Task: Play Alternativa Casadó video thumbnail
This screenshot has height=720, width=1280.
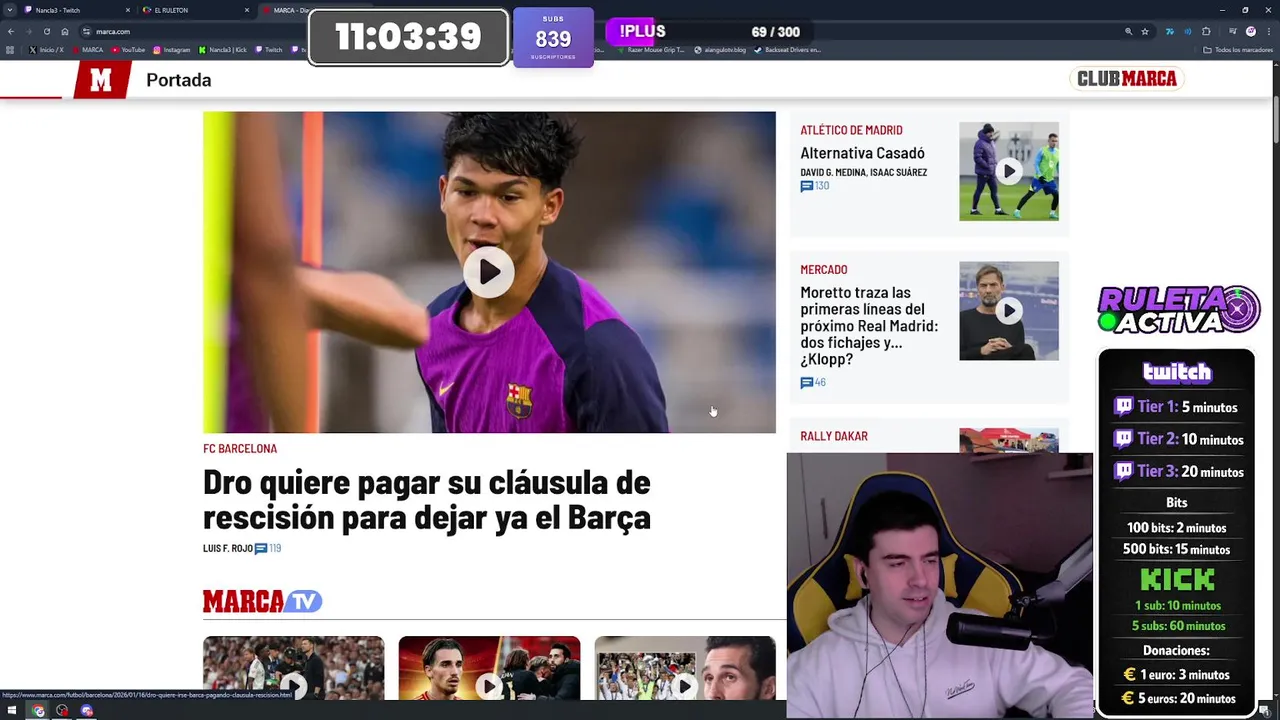Action: click(x=1008, y=171)
